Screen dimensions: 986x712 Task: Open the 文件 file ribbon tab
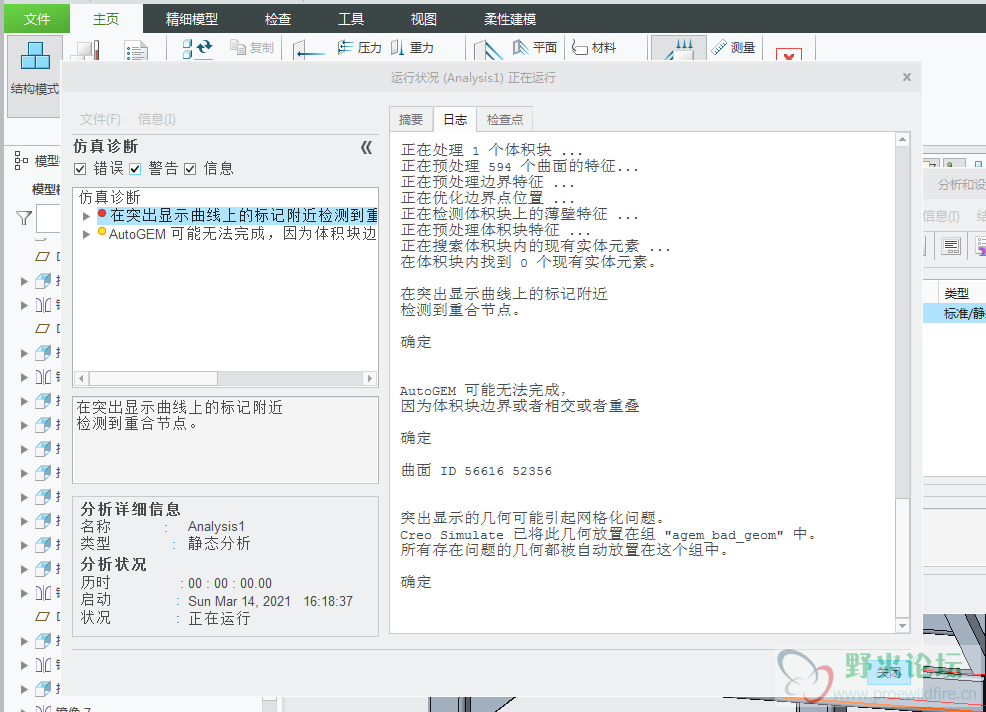(36, 19)
